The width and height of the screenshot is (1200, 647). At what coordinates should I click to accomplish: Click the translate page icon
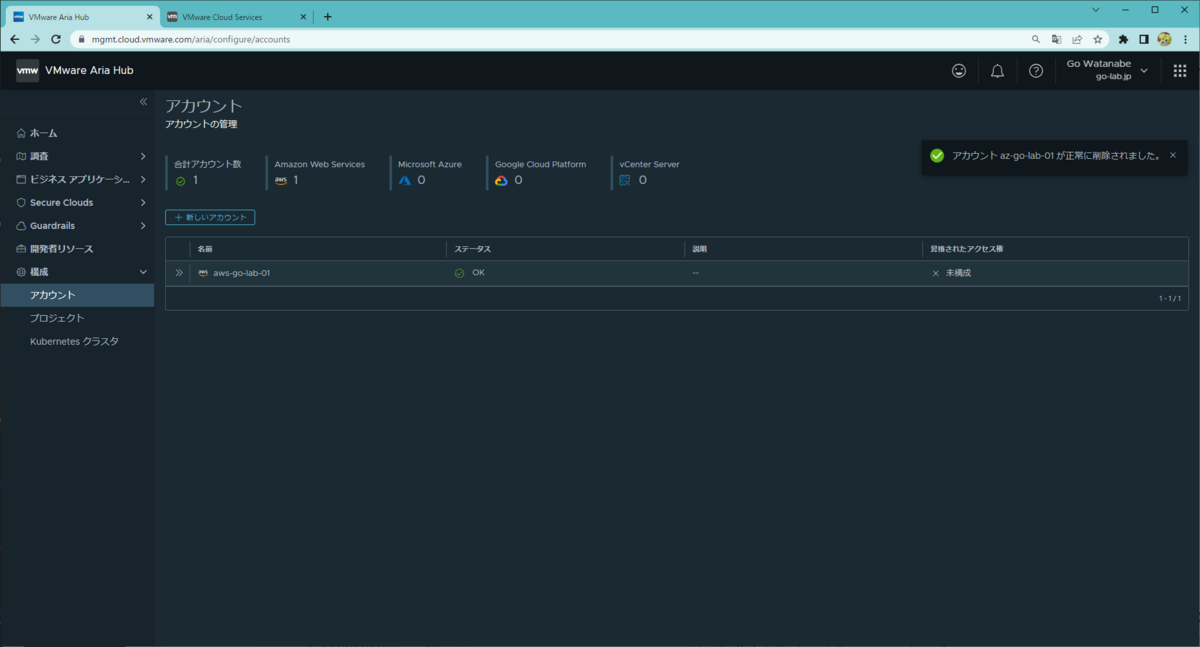1056,39
